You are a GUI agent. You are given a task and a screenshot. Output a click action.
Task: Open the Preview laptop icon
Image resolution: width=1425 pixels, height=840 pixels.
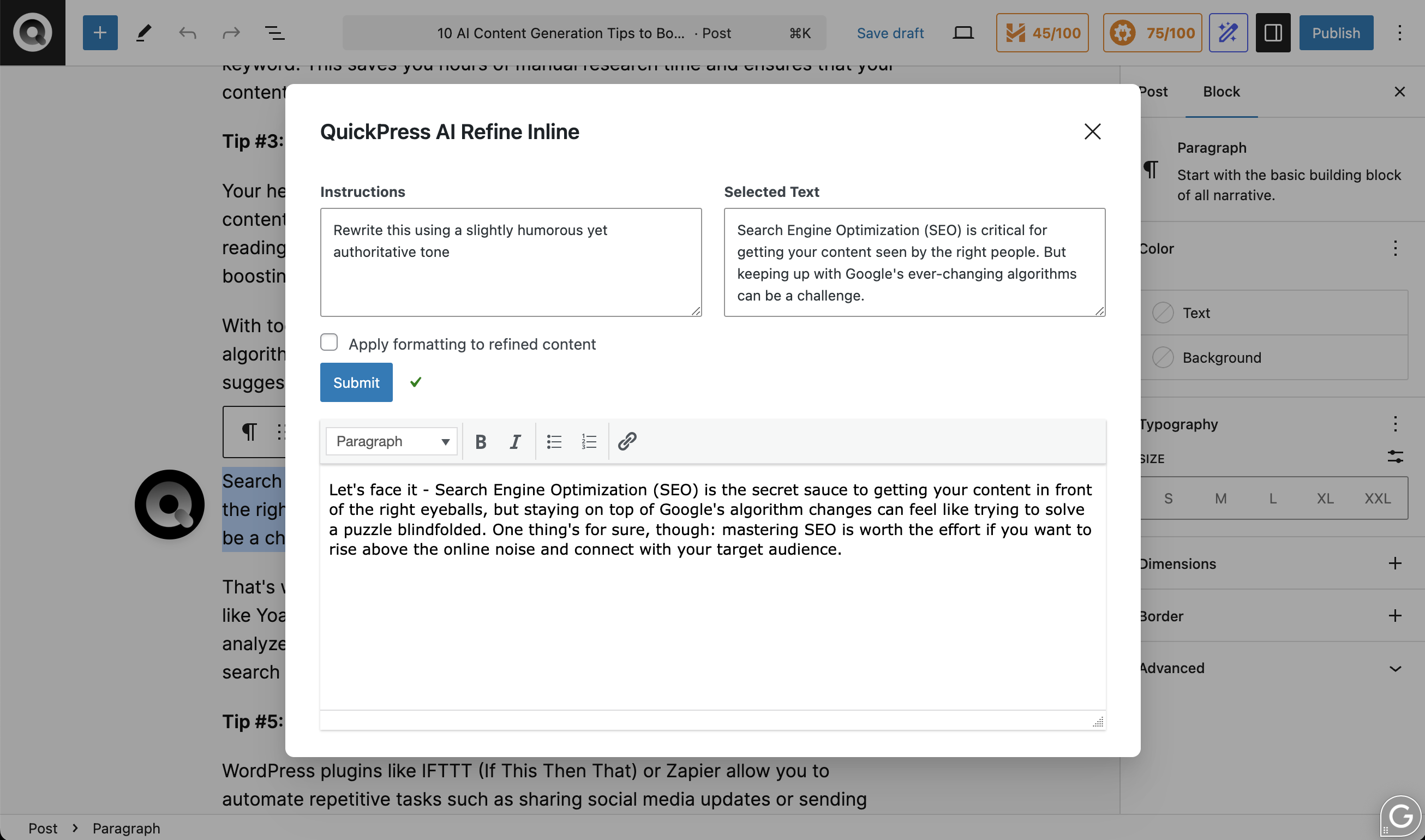pyautogui.click(x=962, y=33)
